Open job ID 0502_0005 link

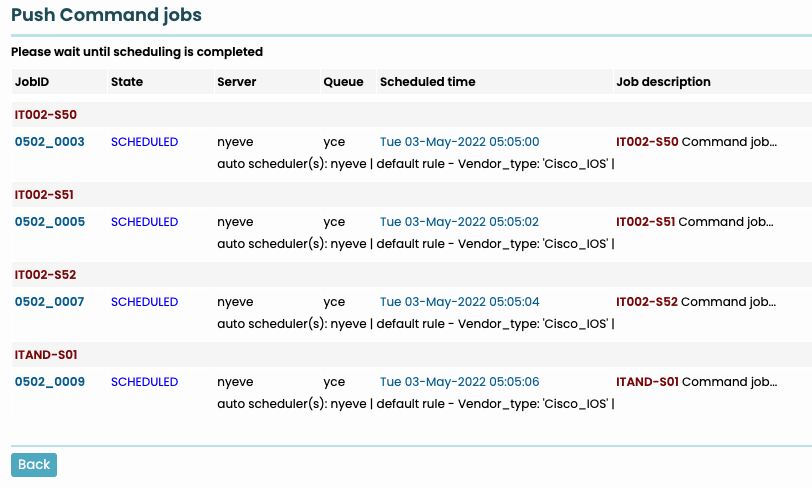[49, 222]
